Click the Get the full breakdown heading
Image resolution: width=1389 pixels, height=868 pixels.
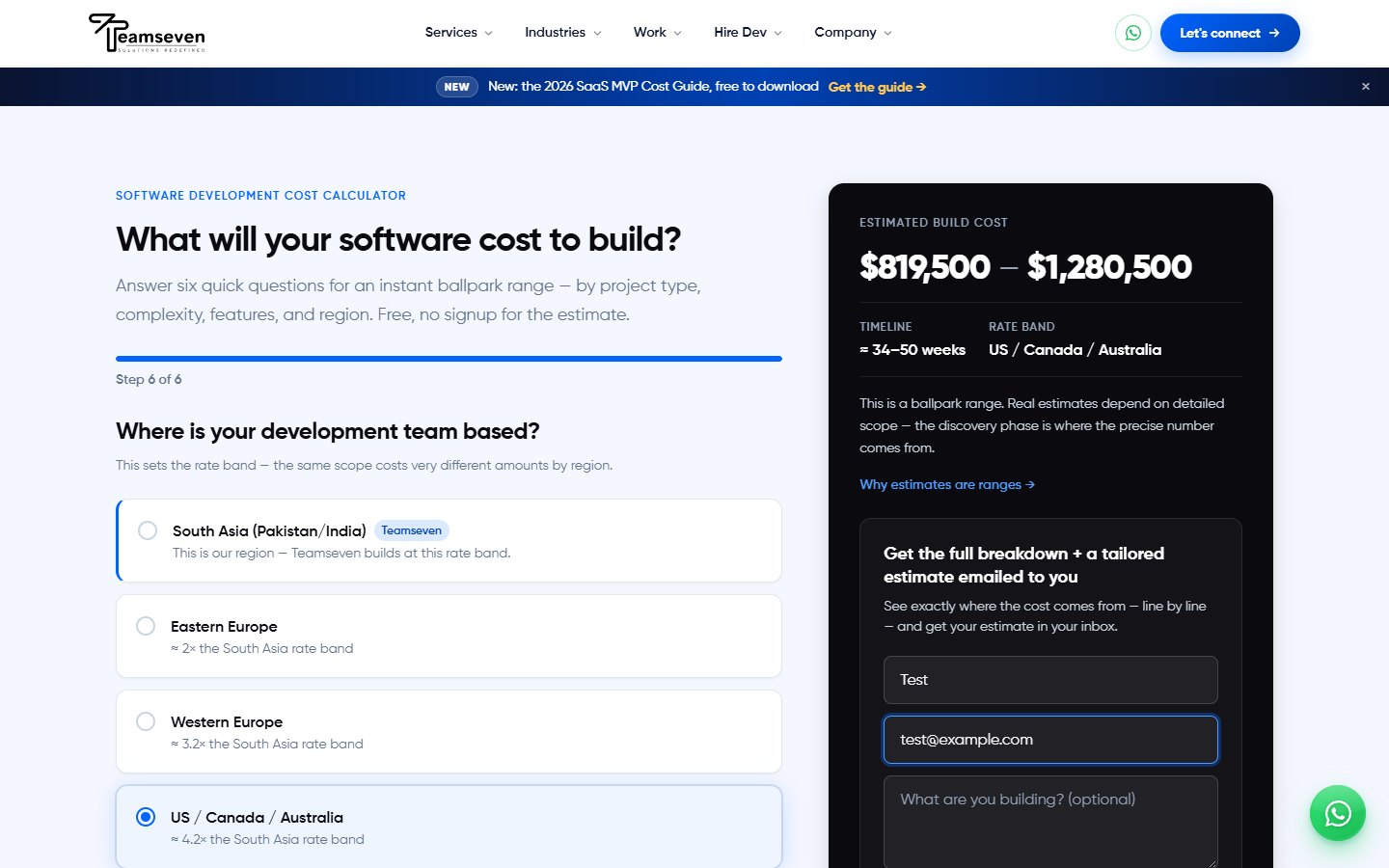1023,565
